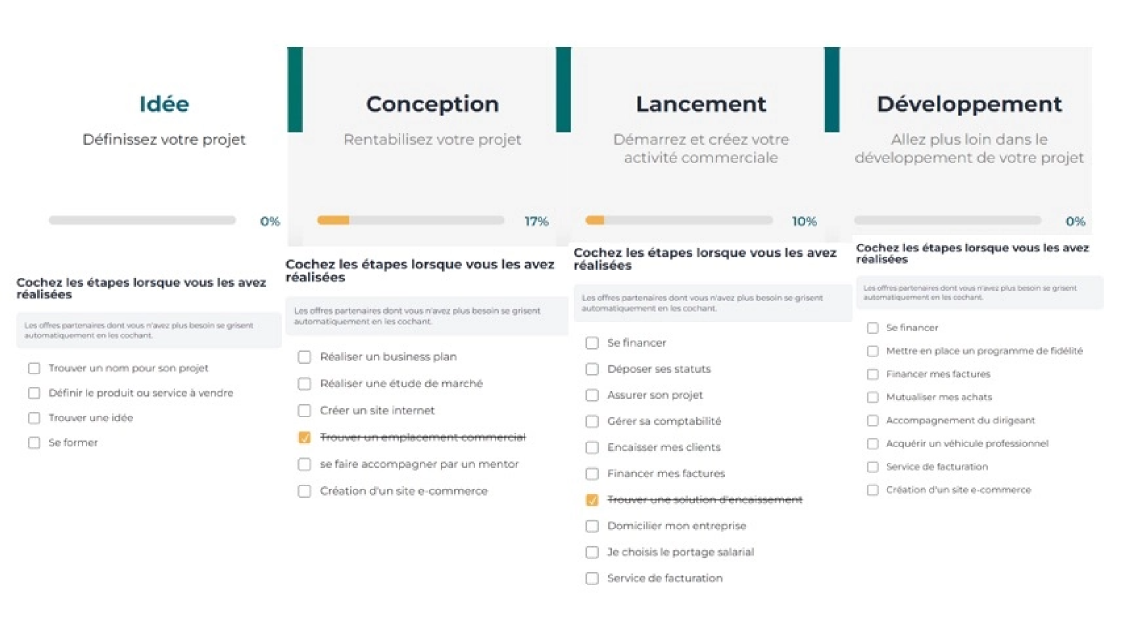Image resolution: width=1137 pixels, height=622 pixels.
Task: Check 'Déposer ses statuts' under Lancement
Action: [x=592, y=369]
